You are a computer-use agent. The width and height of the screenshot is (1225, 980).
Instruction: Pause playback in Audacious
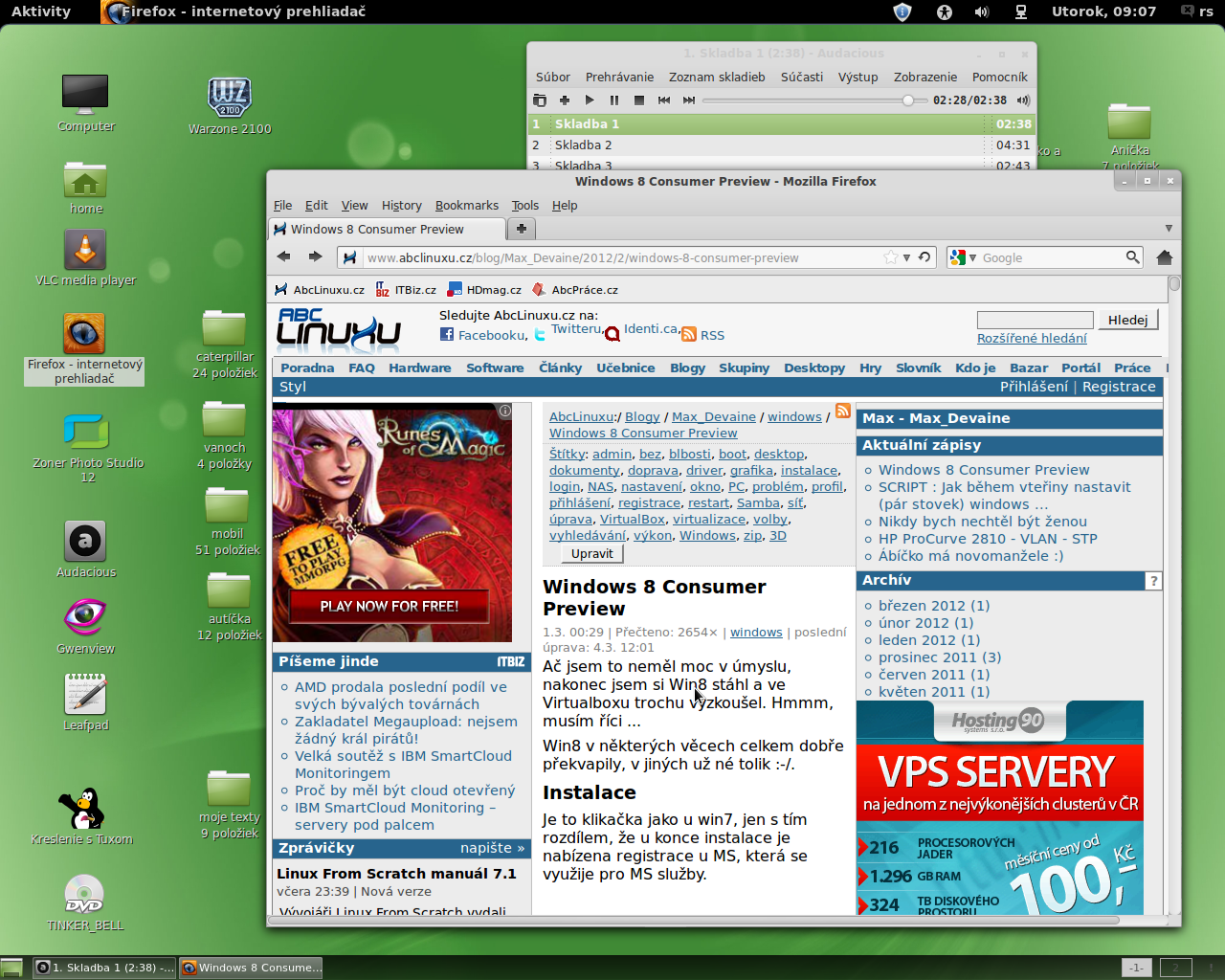pyautogui.click(x=614, y=100)
